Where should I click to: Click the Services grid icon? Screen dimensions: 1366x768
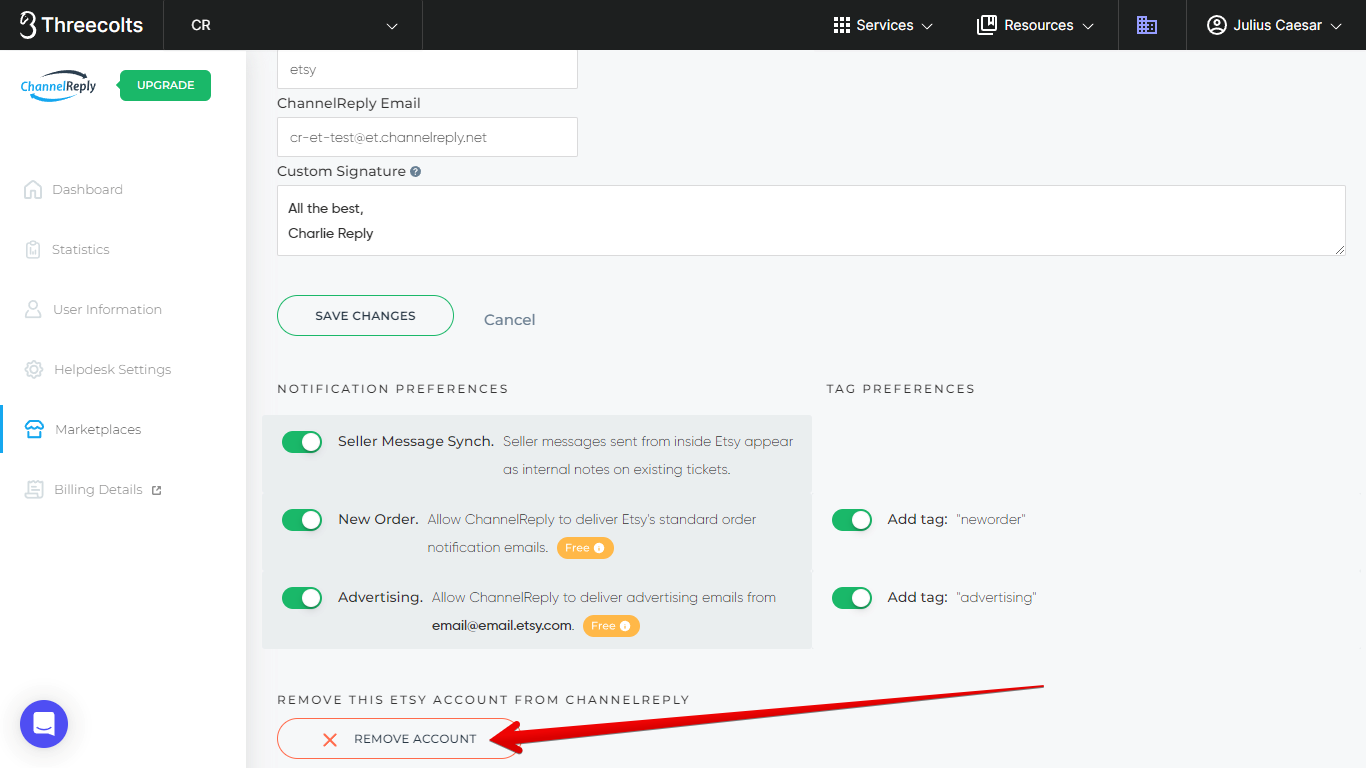(842, 25)
